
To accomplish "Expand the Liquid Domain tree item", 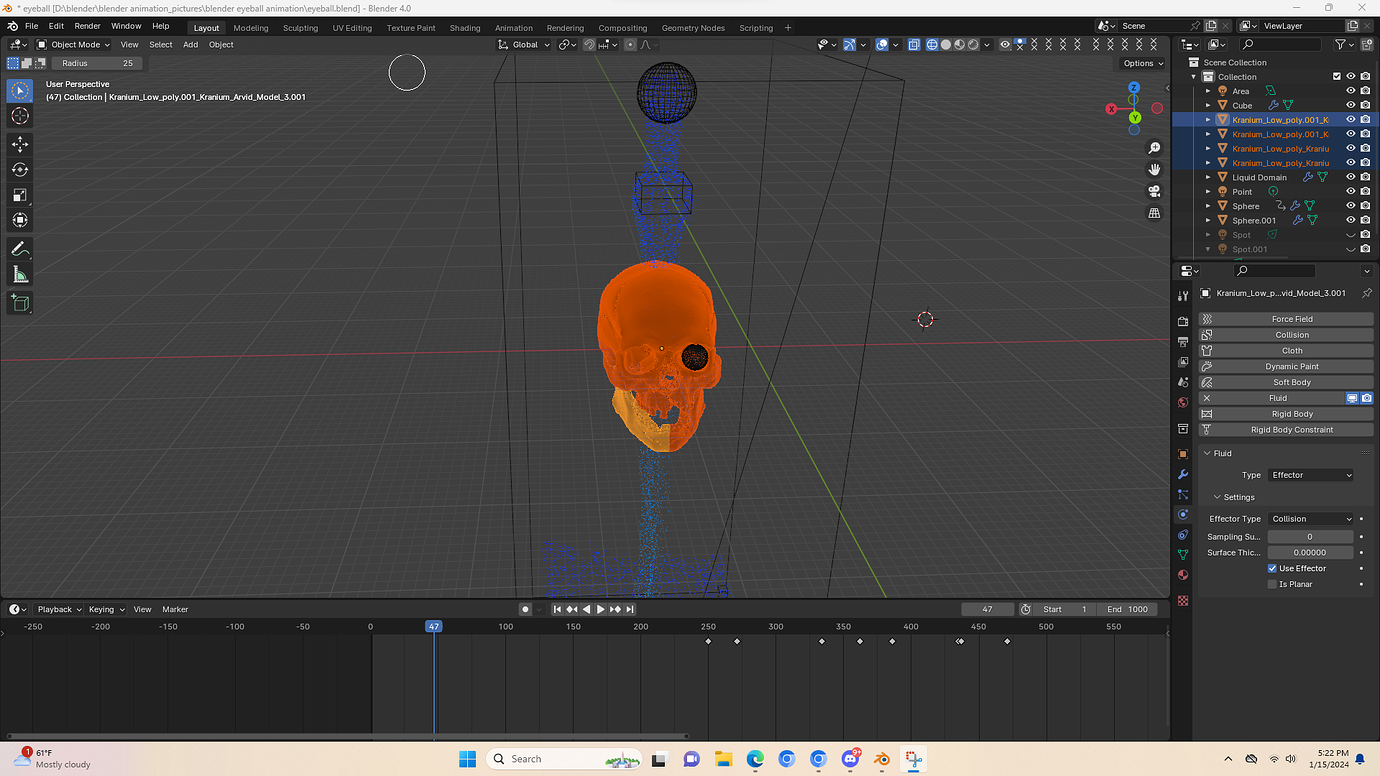I will [1208, 177].
